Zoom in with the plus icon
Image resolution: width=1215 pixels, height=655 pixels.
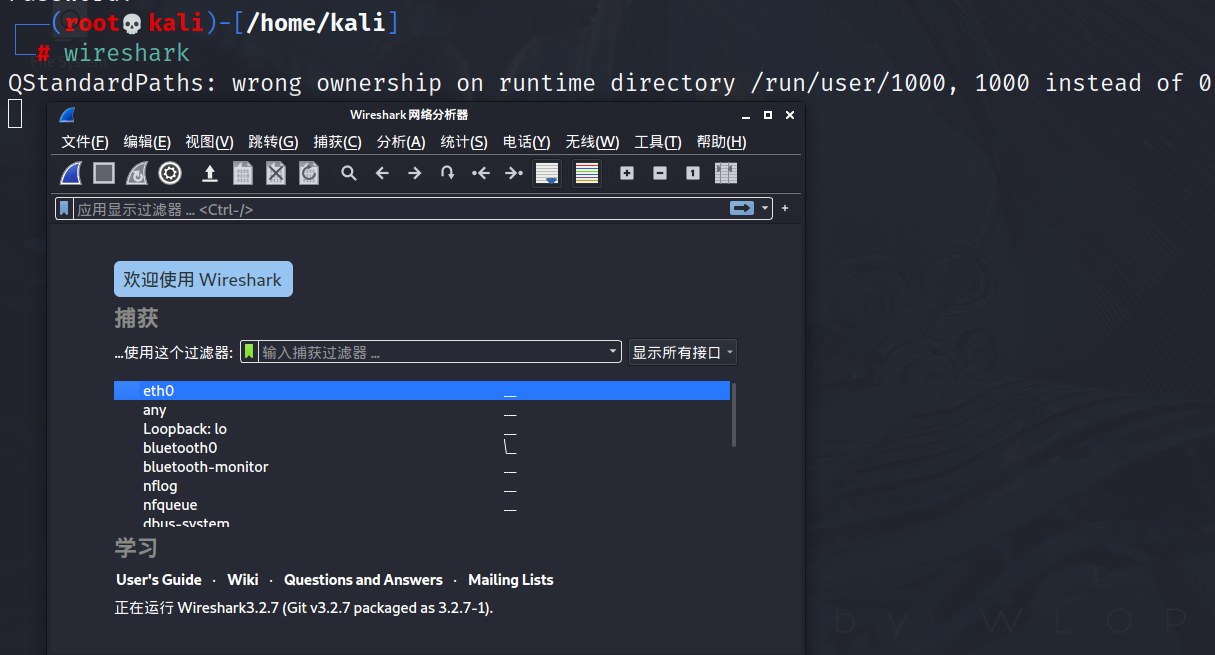coord(627,173)
